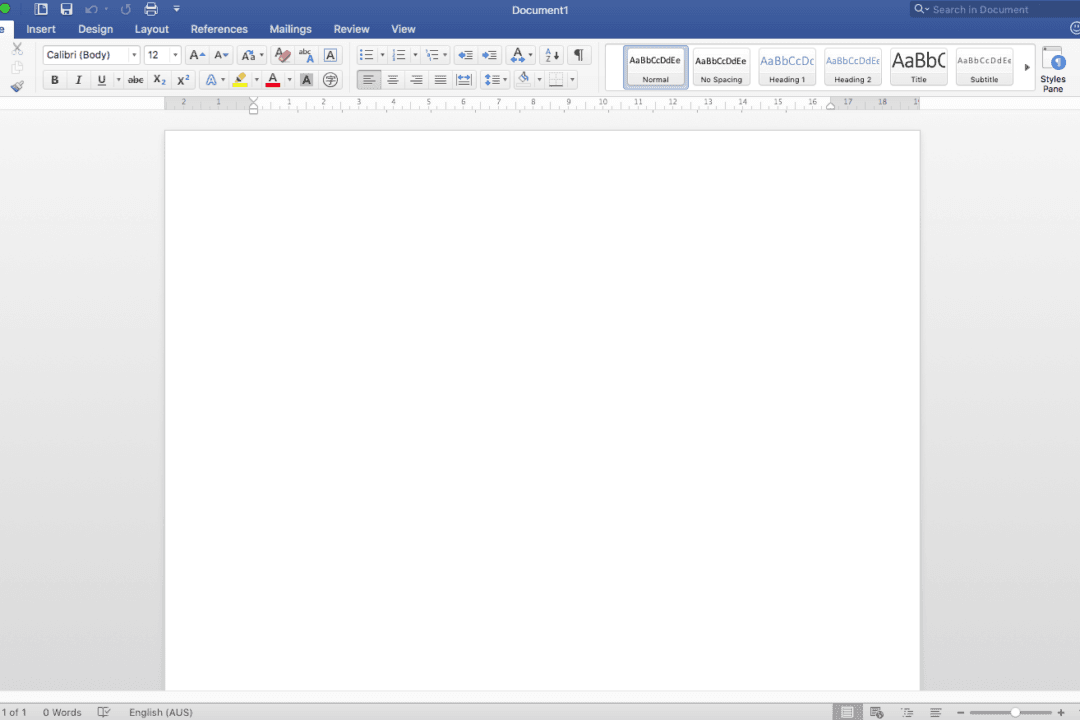Show paragraph marks with pilcrow icon
This screenshot has width=1080, height=720.
pyautogui.click(x=578, y=55)
